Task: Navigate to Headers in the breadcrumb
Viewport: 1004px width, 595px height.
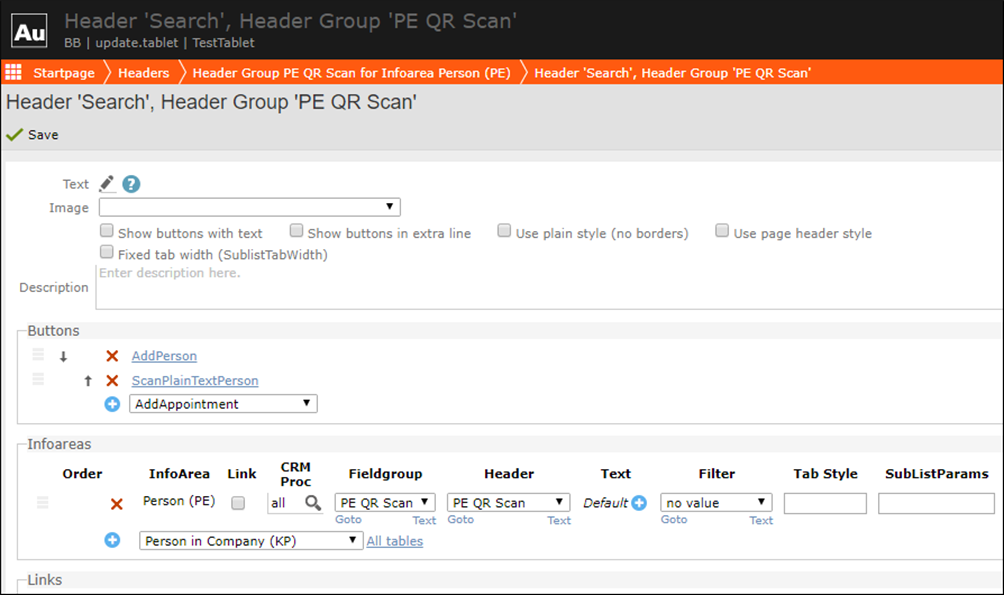Action: point(143,73)
